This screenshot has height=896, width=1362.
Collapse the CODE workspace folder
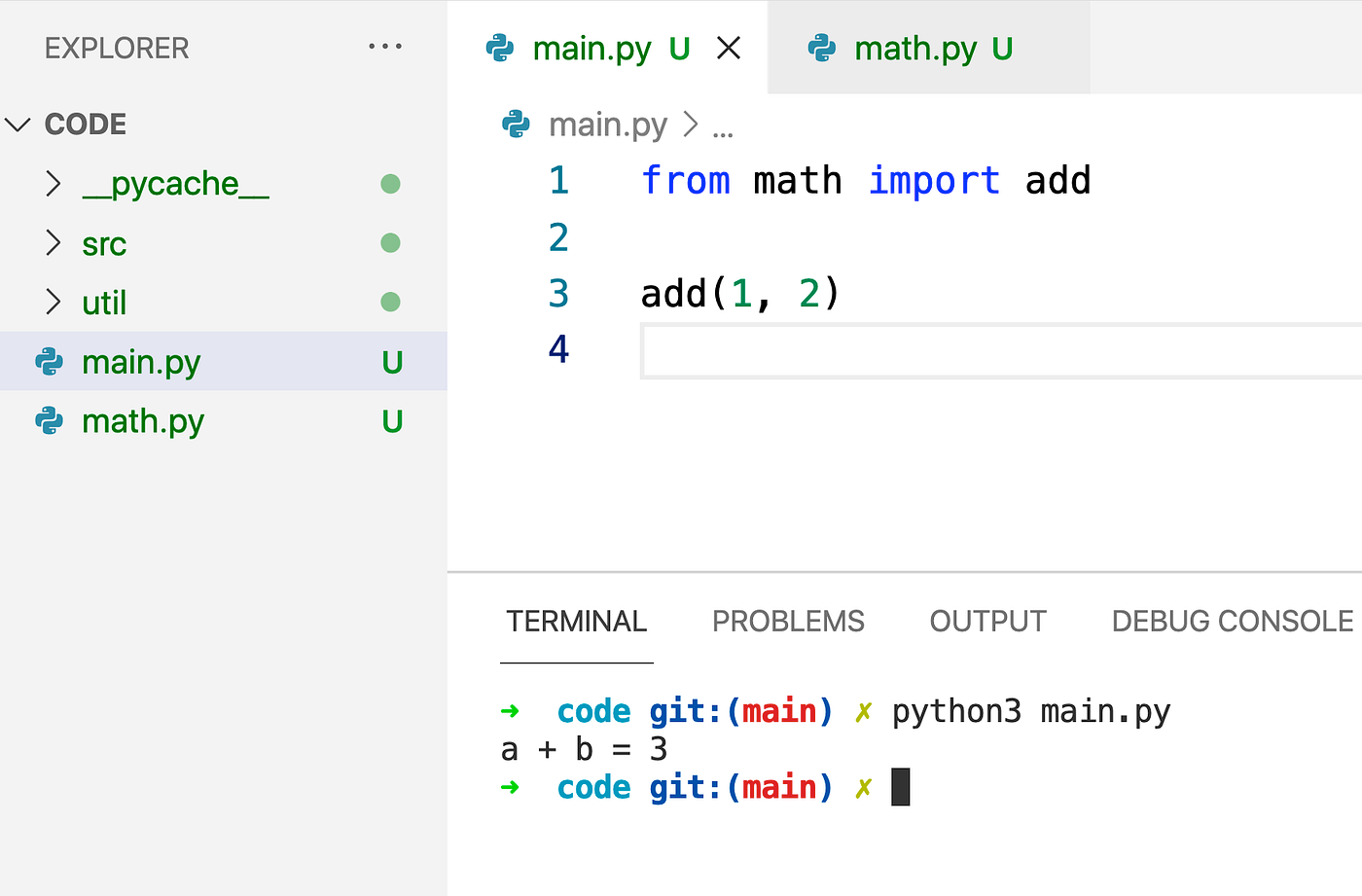[x=17, y=124]
